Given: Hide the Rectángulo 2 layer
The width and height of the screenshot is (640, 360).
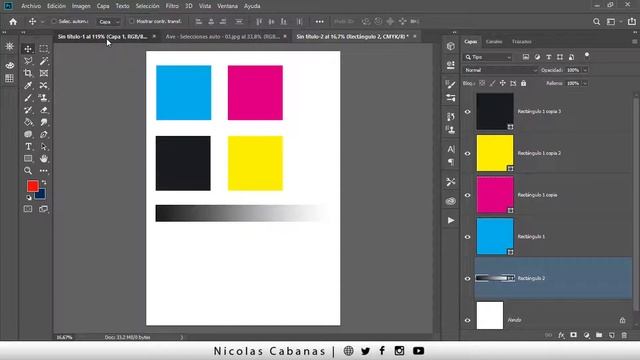Looking at the screenshot, I should (x=468, y=279).
